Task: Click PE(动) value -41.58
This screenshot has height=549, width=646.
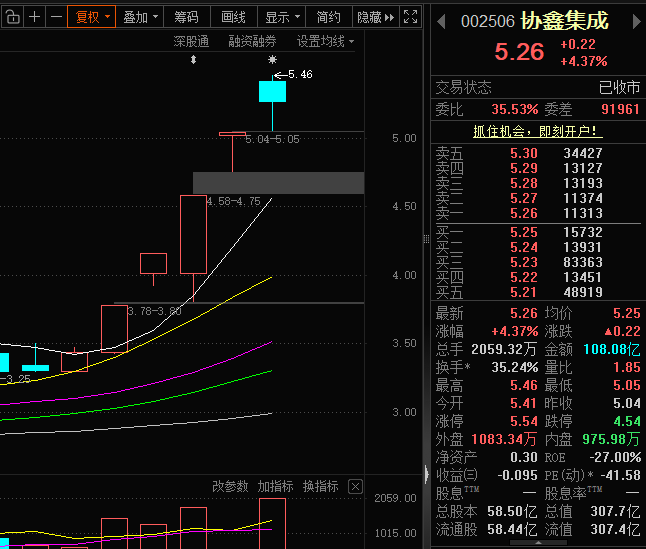Action: pos(620,475)
